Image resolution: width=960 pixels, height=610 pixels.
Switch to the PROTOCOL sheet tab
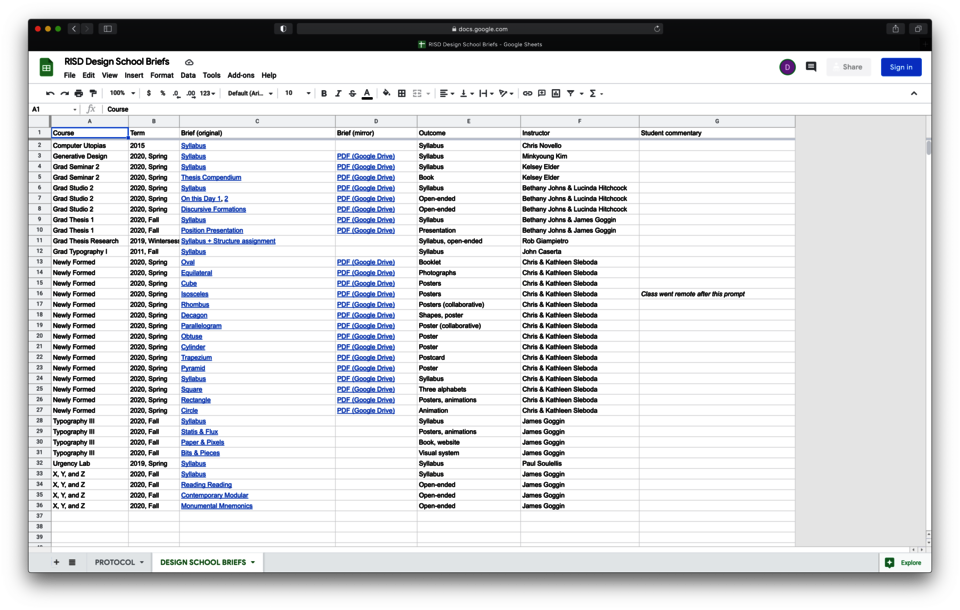pyautogui.click(x=114, y=562)
